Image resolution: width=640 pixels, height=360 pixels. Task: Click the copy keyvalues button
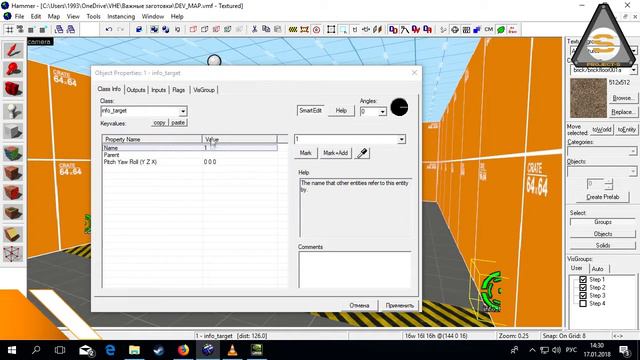159,123
